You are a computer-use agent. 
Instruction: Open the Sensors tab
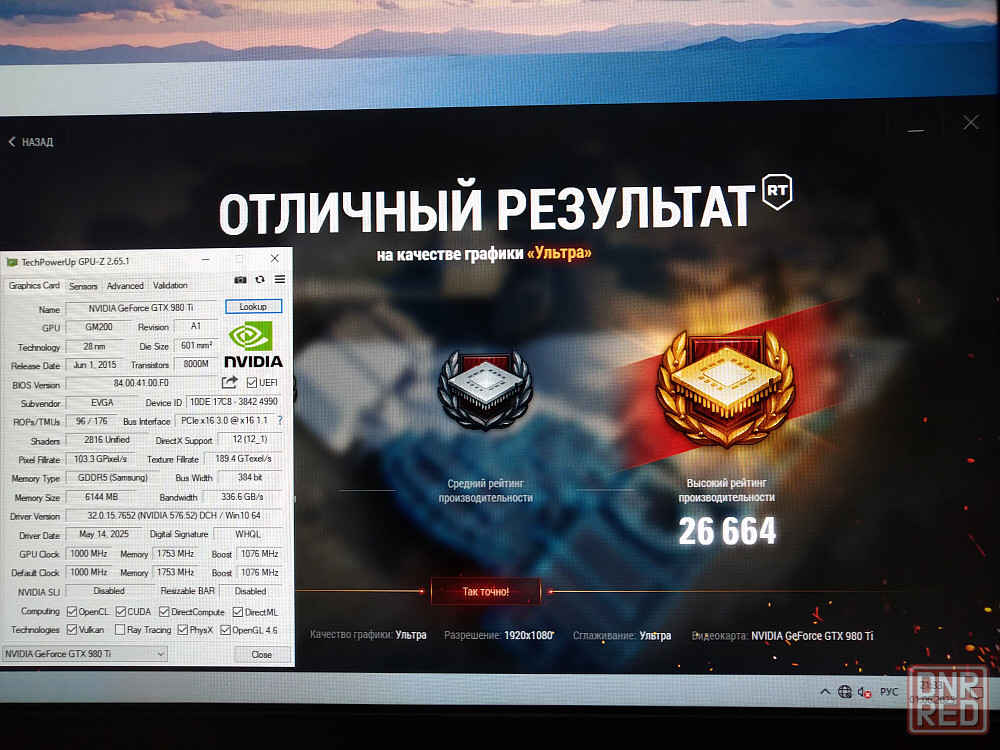point(83,286)
